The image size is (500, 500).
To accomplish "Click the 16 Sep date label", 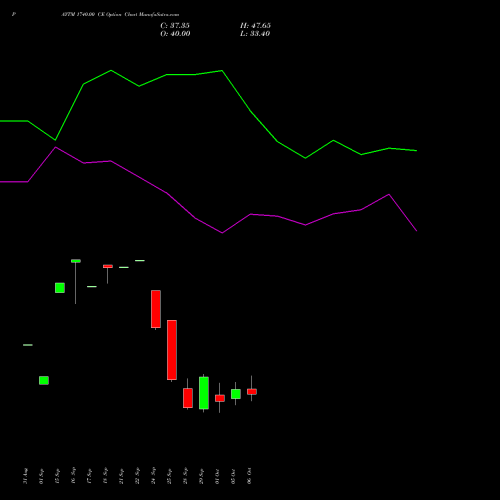I will click(x=74, y=476).
